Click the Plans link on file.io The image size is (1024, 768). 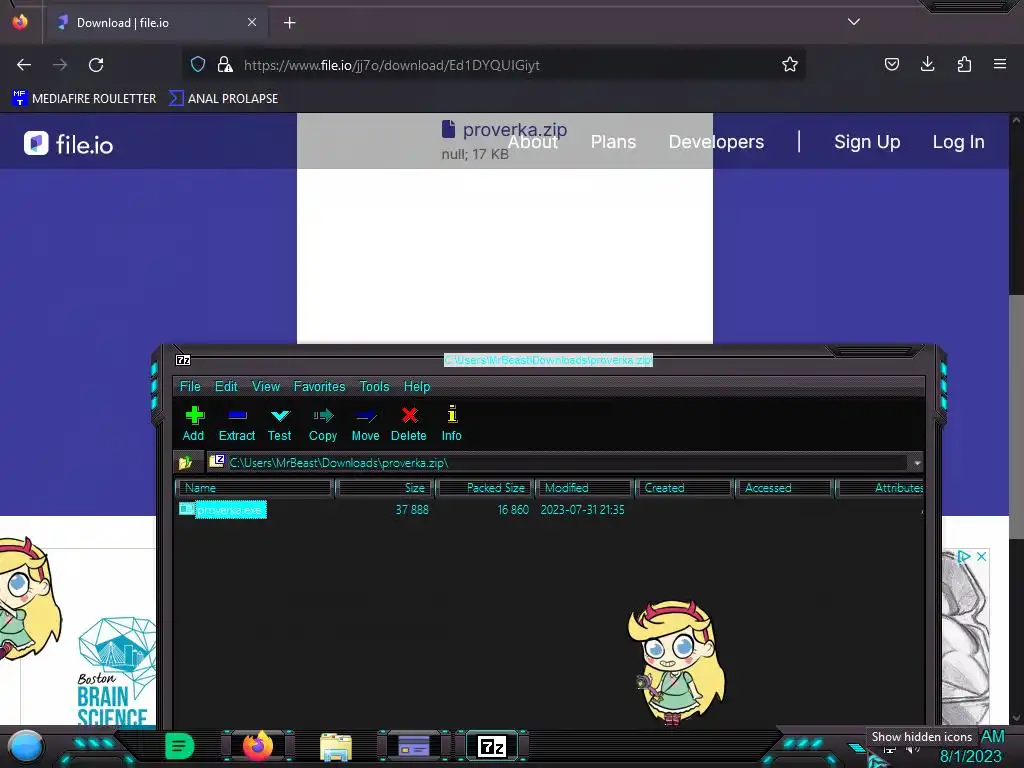[613, 142]
